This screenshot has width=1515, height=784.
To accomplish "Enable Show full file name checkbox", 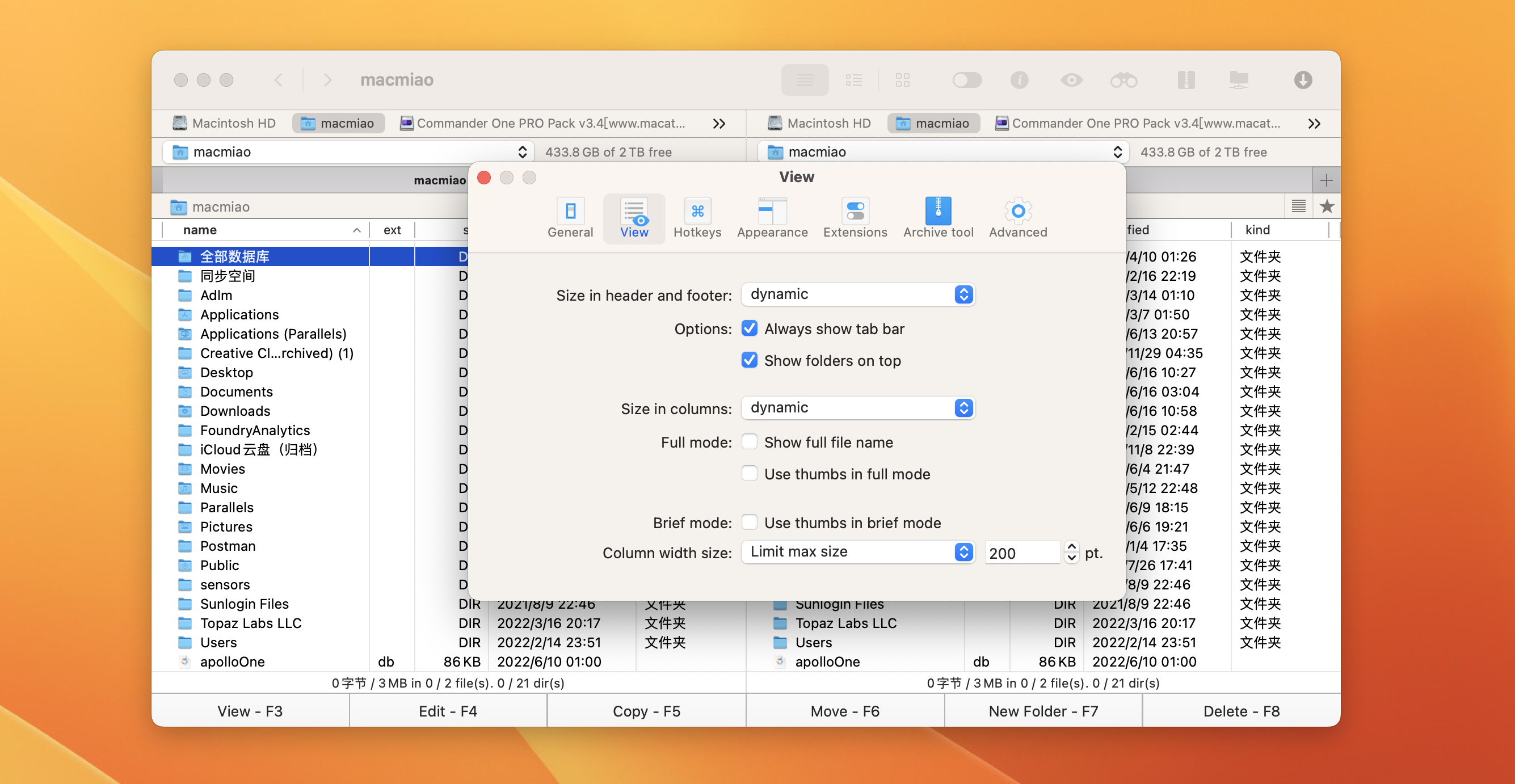I will tap(749, 442).
